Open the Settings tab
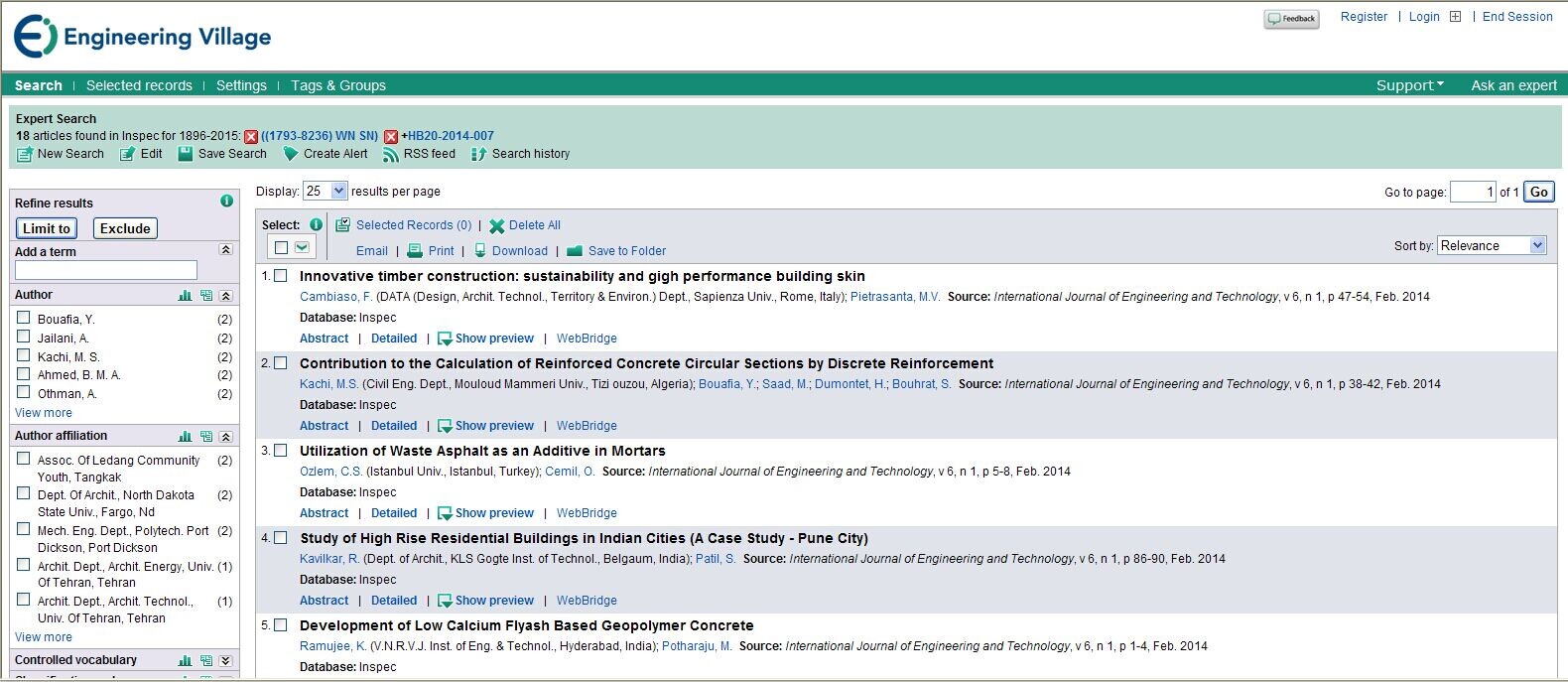The height and width of the screenshot is (682, 1568). 241,85
